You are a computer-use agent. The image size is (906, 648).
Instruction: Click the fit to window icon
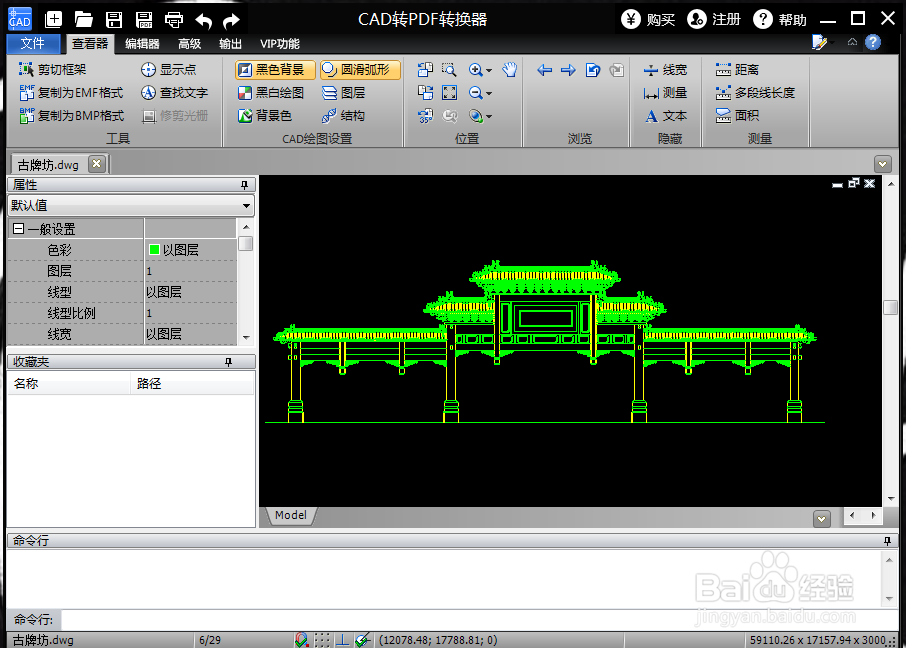[x=449, y=92]
